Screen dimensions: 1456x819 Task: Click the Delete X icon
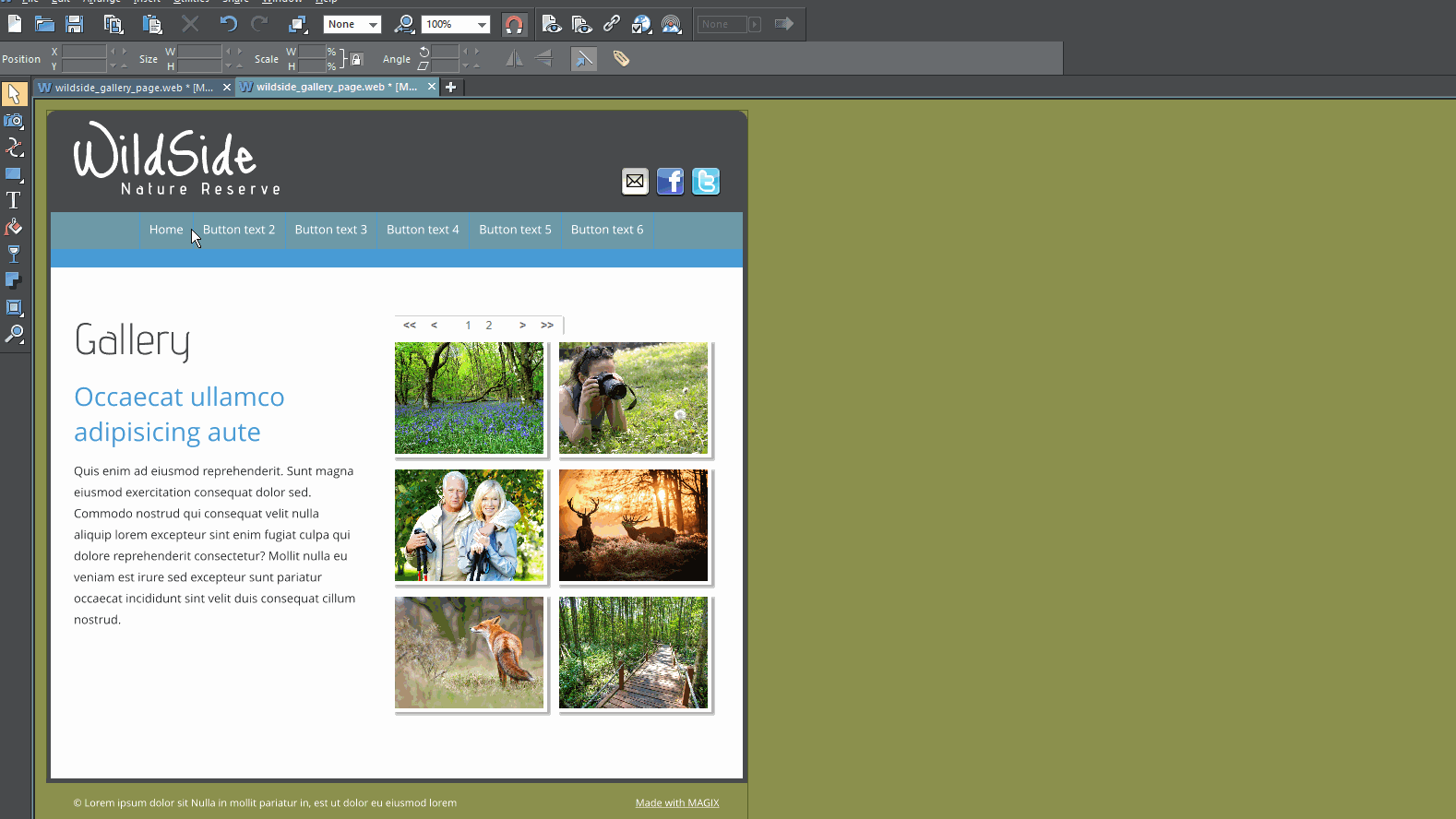pyautogui.click(x=190, y=24)
